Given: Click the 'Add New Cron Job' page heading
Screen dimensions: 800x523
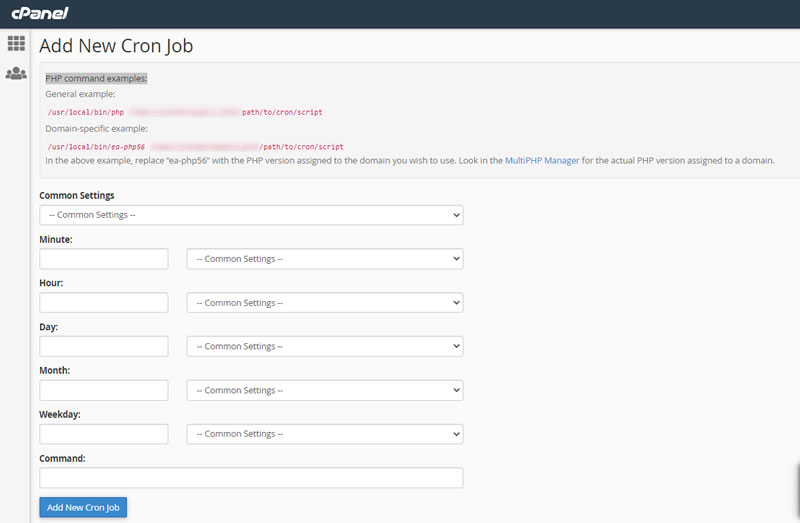Looking at the screenshot, I should point(116,46).
